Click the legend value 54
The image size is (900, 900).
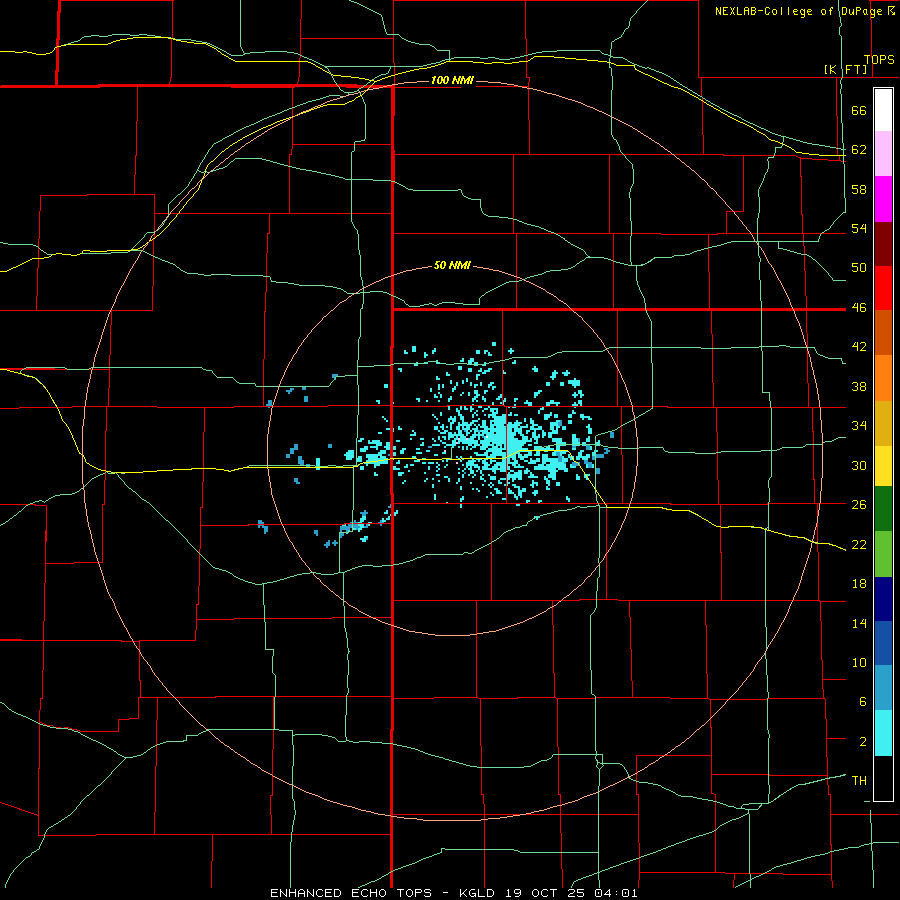point(859,228)
